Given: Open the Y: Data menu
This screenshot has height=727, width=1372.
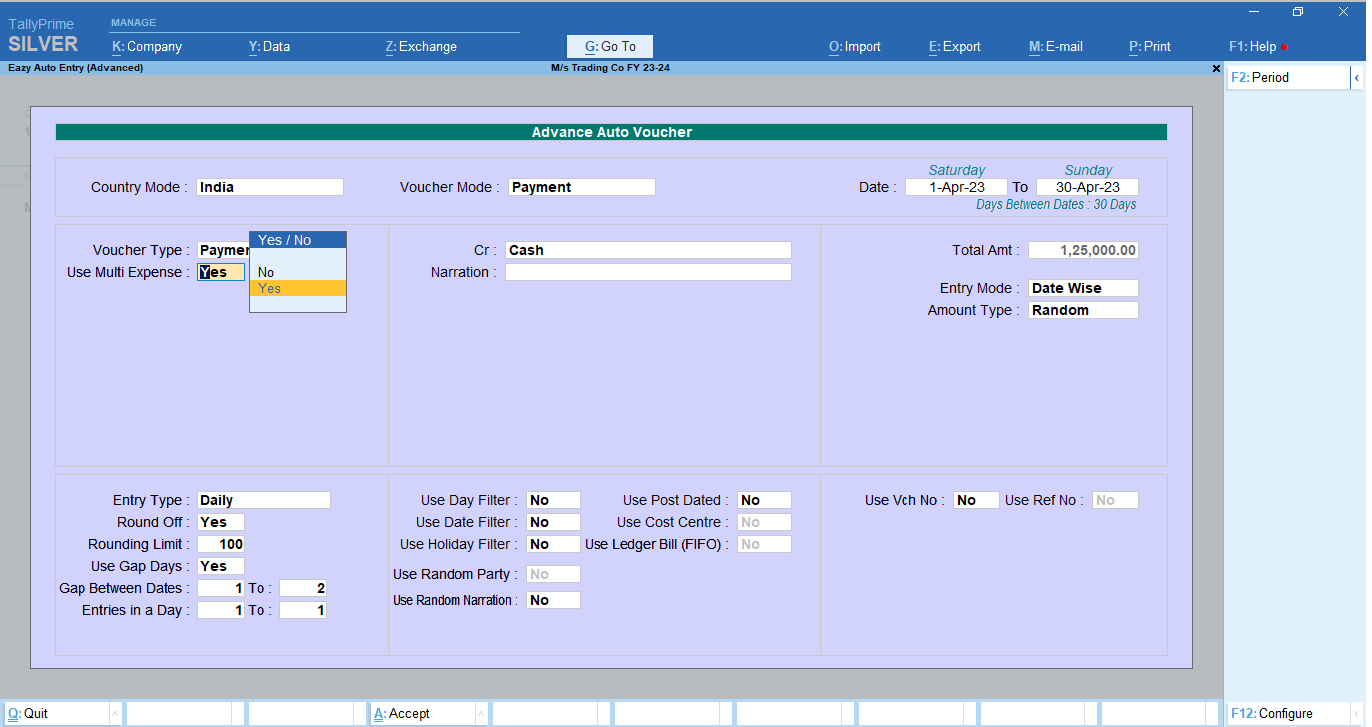Looking at the screenshot, I should pos(269,46).
